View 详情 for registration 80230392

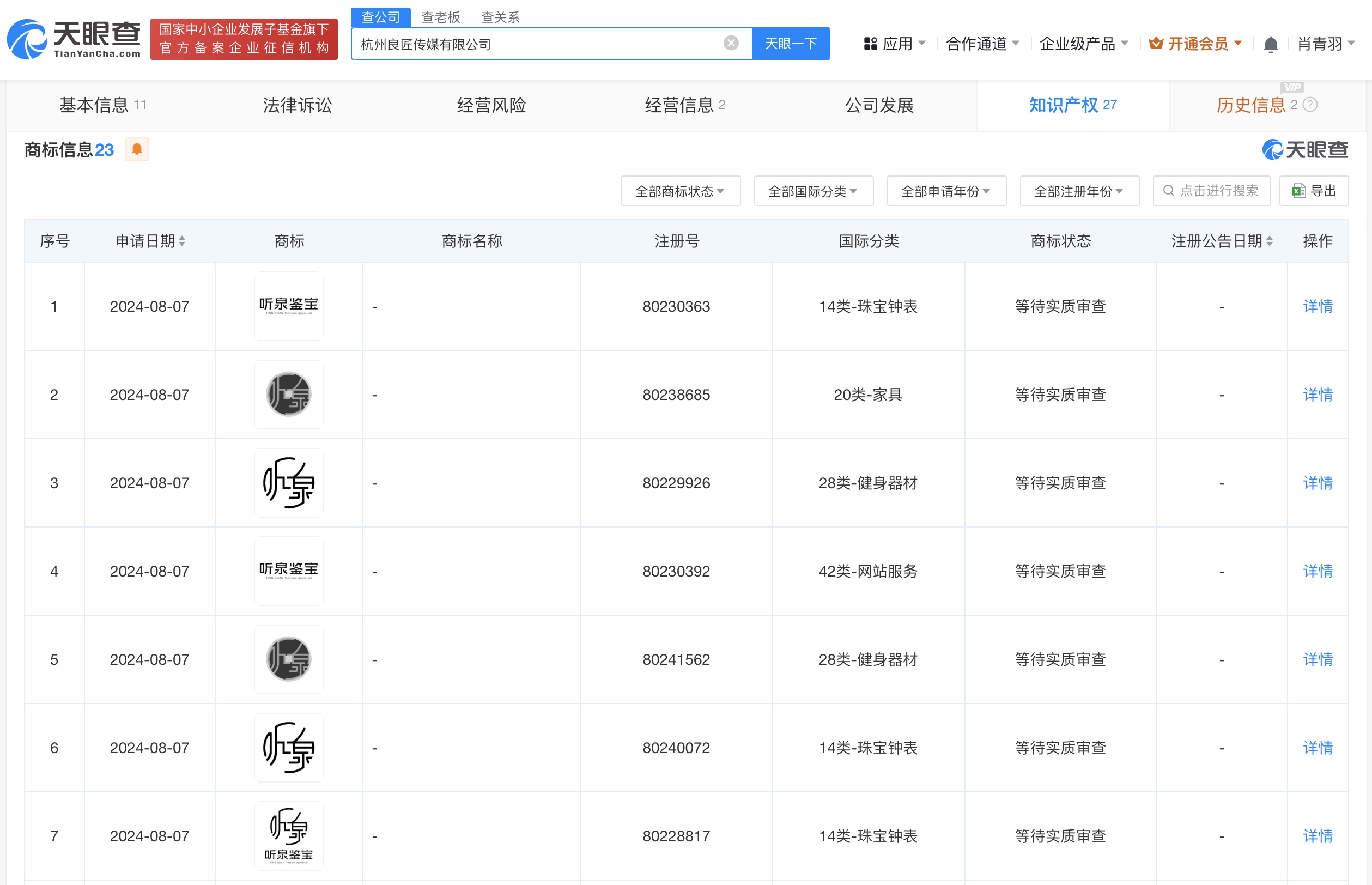(x=1318, y=571)
